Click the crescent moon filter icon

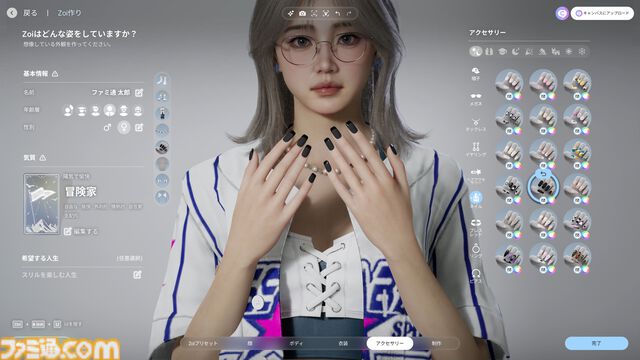click(516, 51)
